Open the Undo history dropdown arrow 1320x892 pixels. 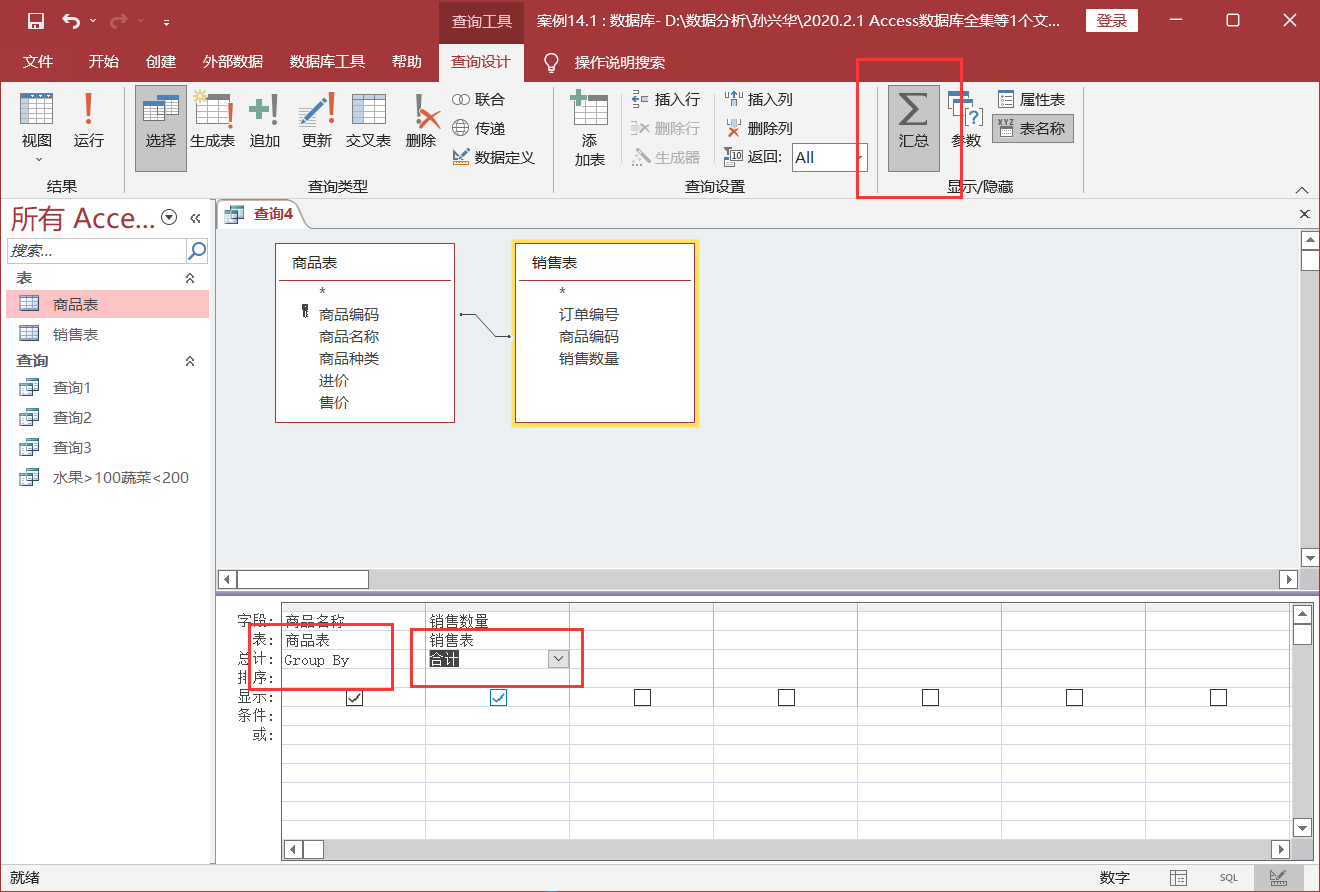coord(92,21)
